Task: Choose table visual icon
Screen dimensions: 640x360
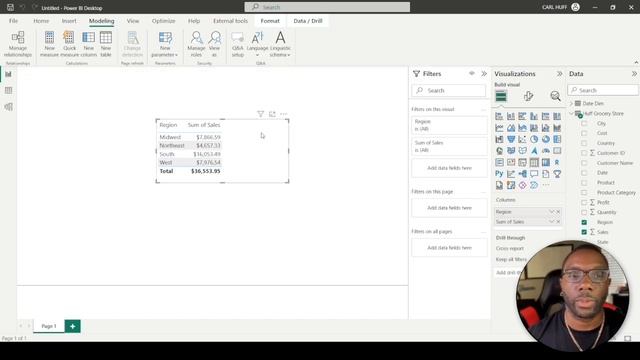Action: (x=534, y=162)
